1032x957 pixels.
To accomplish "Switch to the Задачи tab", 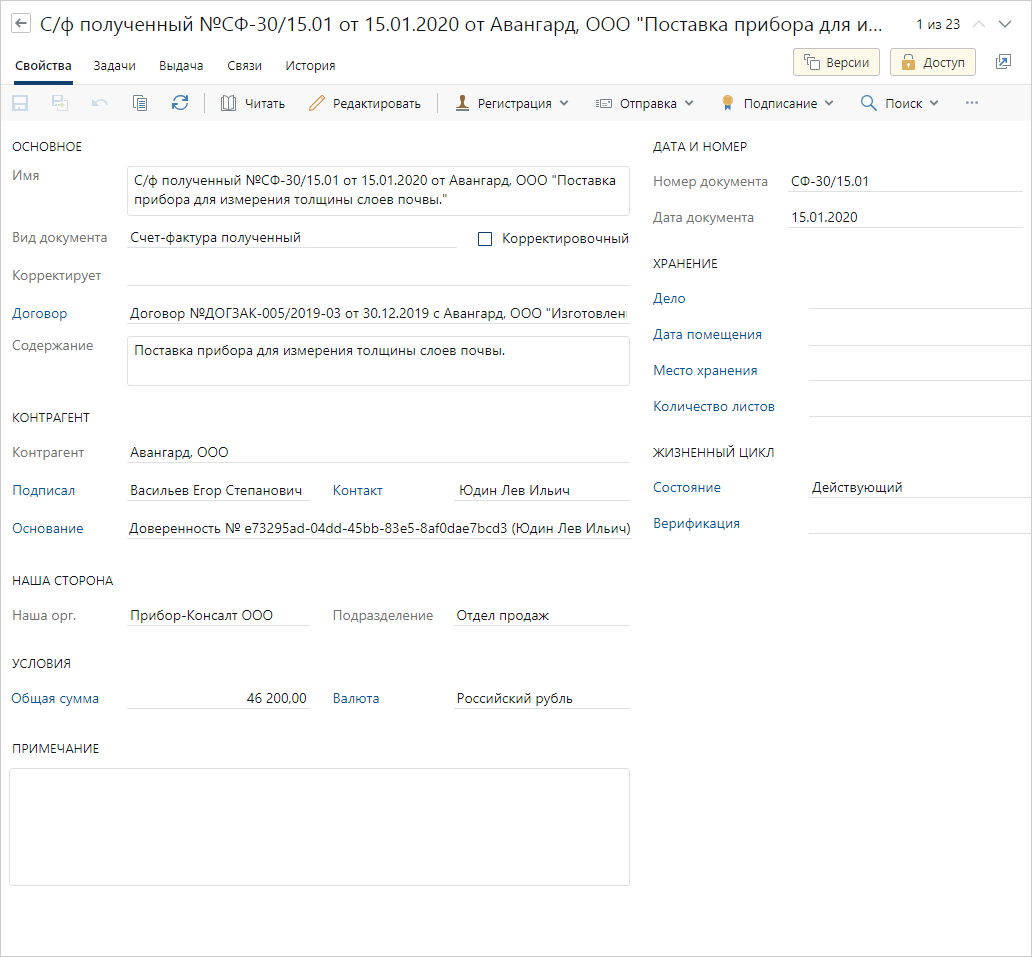I will [115, 66].
